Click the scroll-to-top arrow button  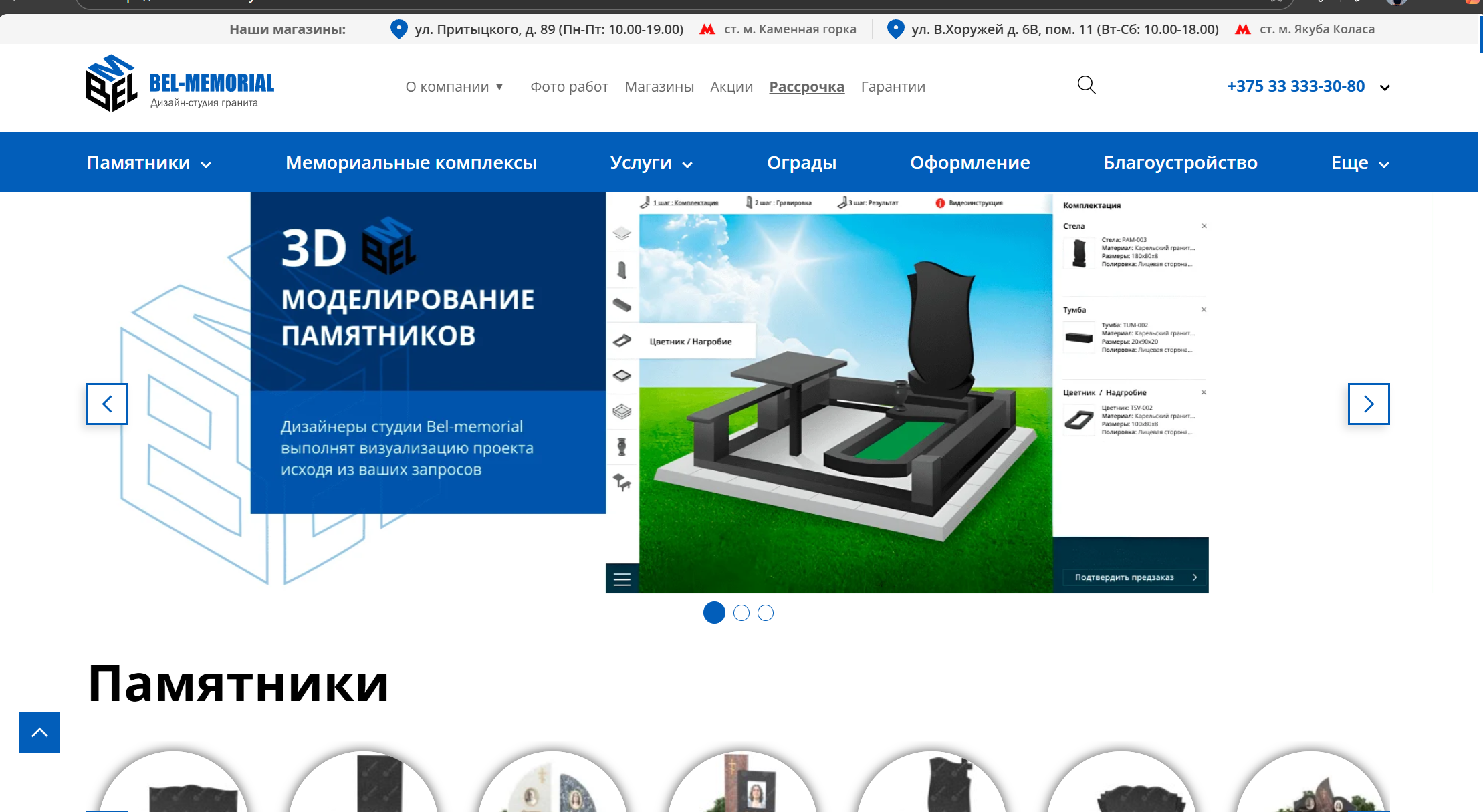coord(39,732)
